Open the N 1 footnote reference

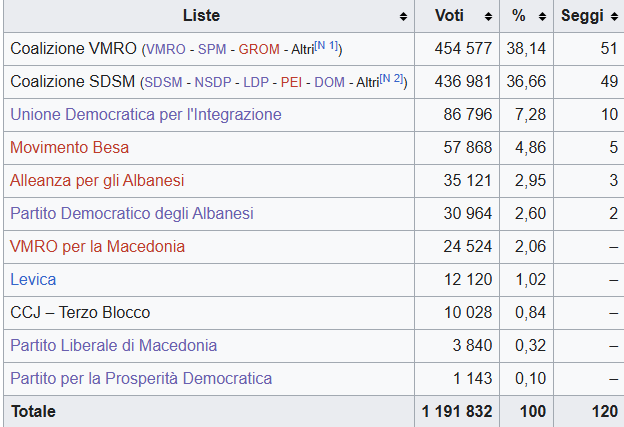(325, 46)
